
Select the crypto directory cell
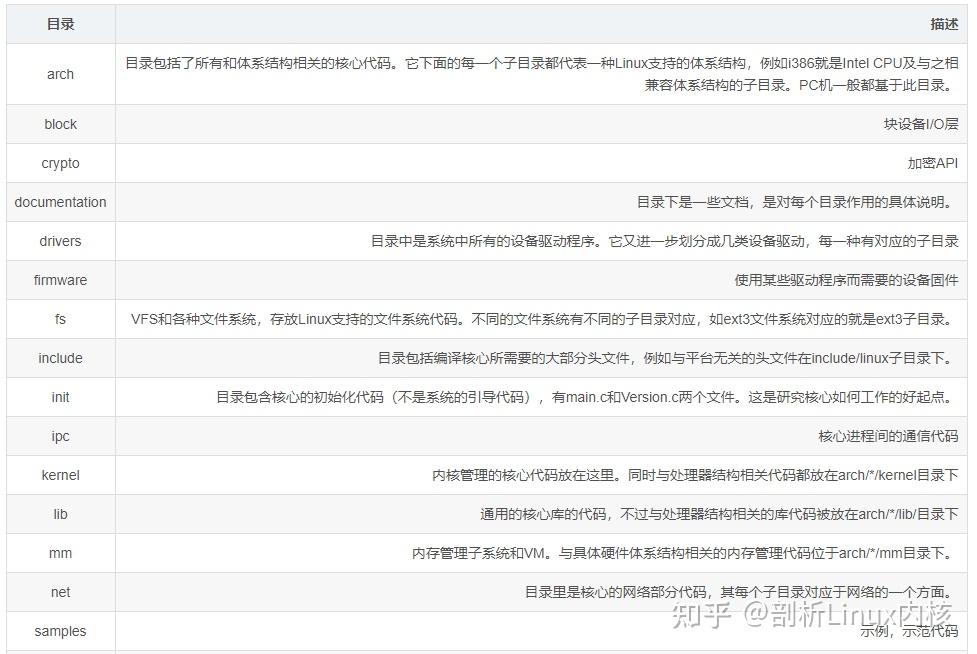60,163
